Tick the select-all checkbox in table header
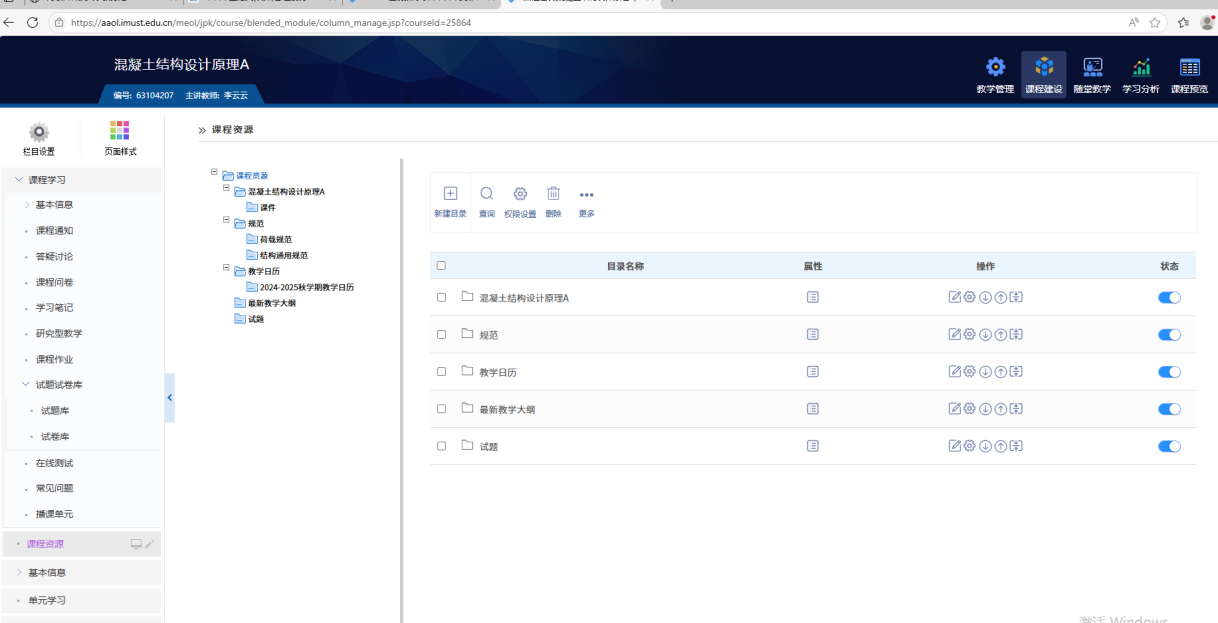The image size is (1218, 623). [441, 266]
